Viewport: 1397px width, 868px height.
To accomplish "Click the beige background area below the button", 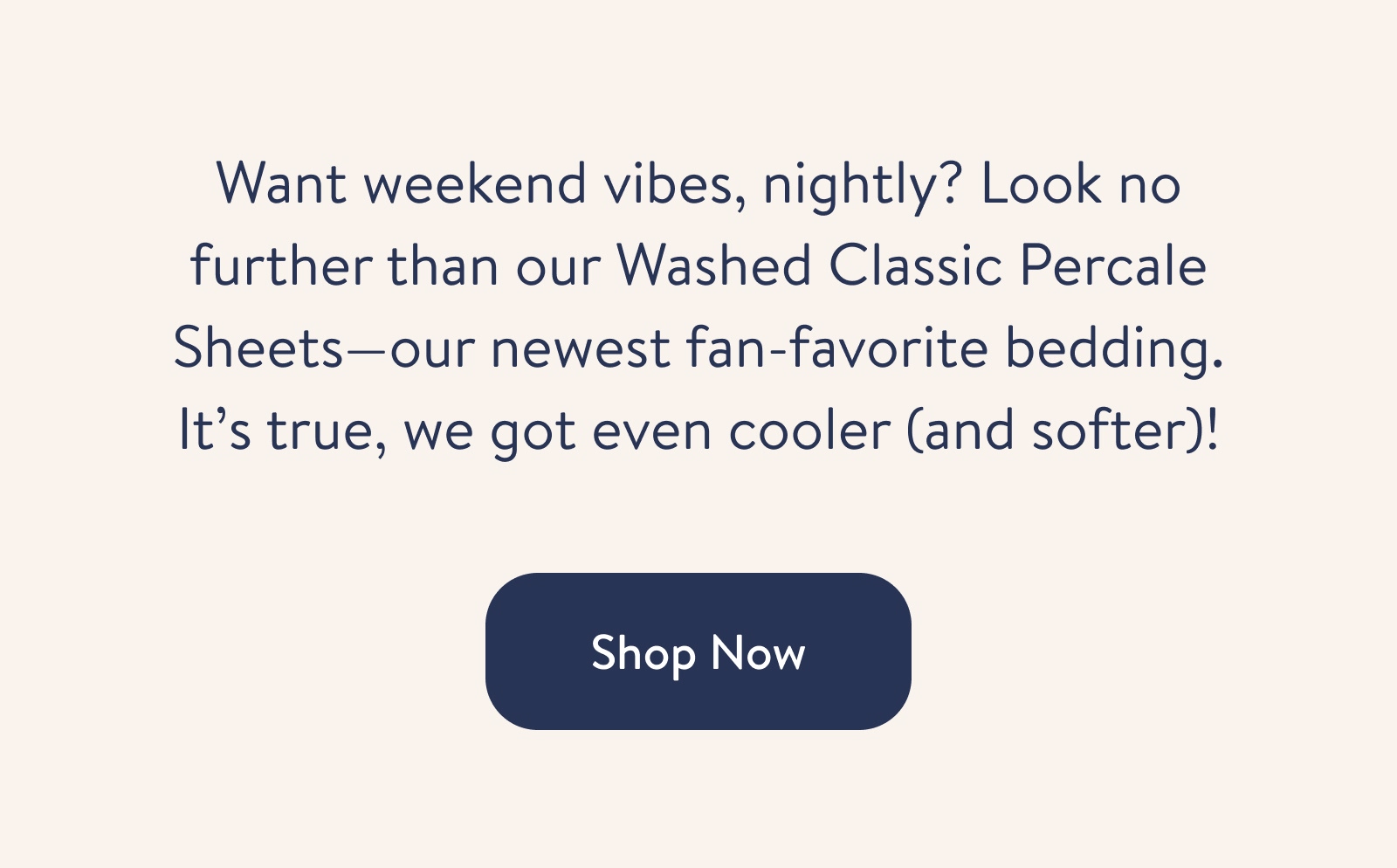I will tap(698, 803).
